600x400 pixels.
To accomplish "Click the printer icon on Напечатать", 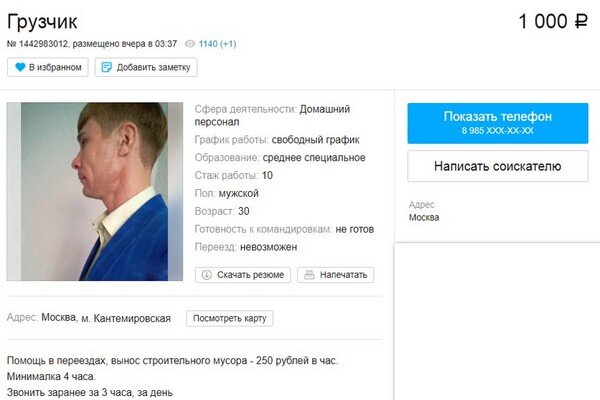I will 309,275.
